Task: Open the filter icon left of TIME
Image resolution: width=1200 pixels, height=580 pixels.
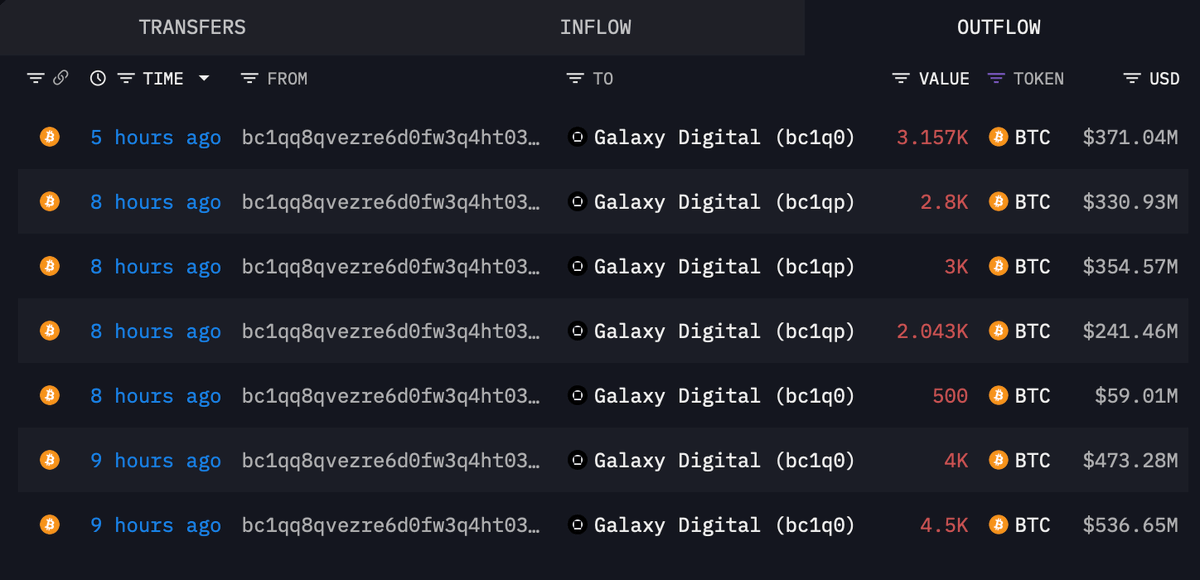Action: point(126,78)
